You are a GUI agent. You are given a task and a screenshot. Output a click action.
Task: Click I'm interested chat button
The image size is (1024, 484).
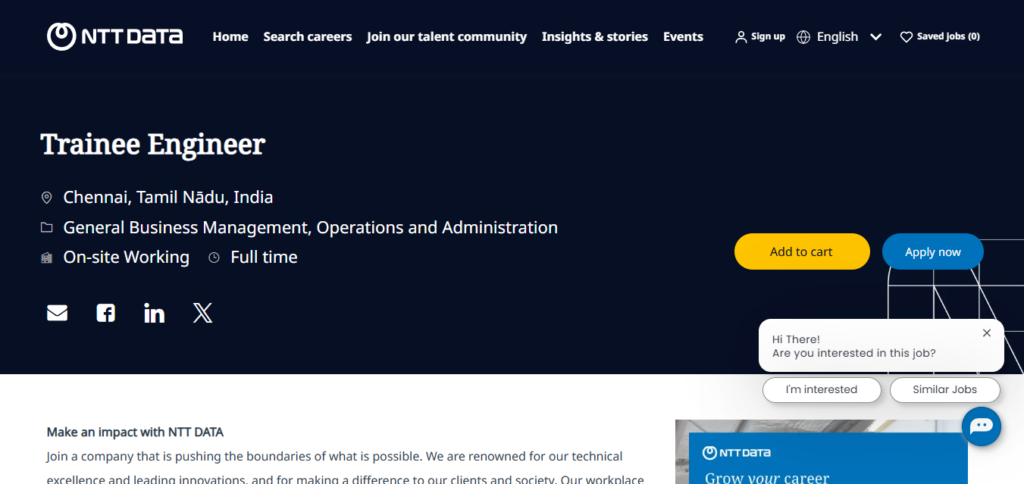click(822, 390)
